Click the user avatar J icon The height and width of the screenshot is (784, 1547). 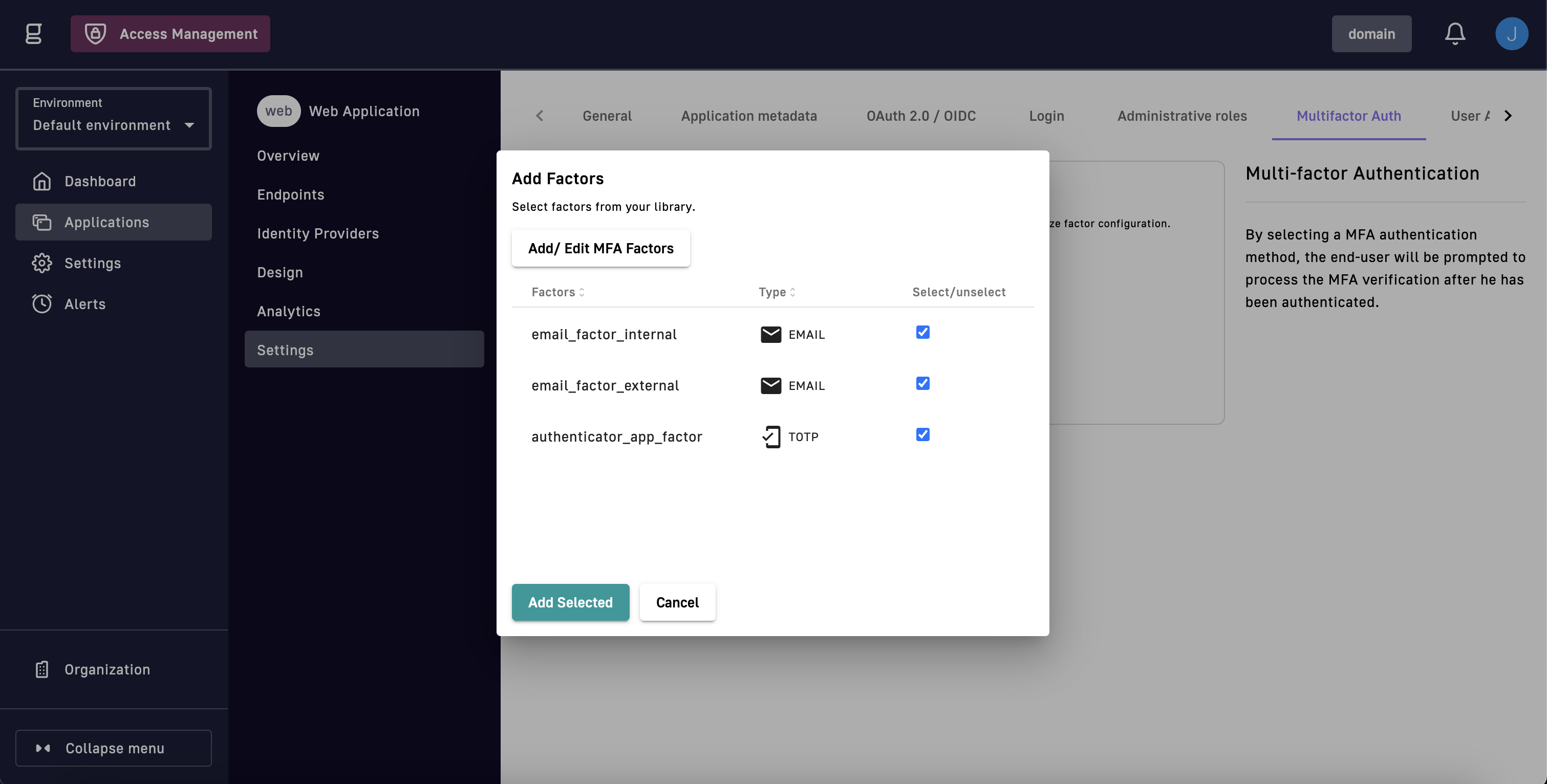1511,34
